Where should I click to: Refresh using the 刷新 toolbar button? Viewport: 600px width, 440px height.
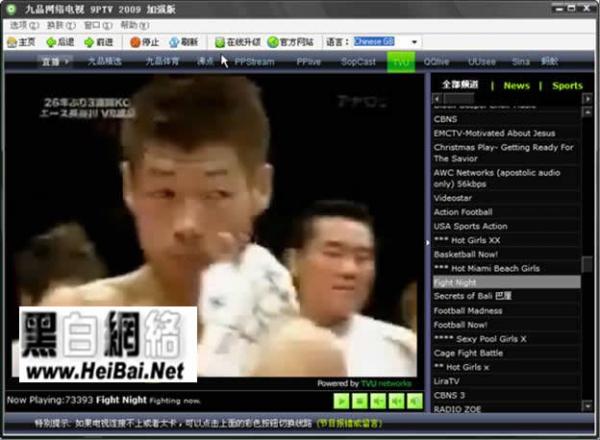click(x=184, y=42)
